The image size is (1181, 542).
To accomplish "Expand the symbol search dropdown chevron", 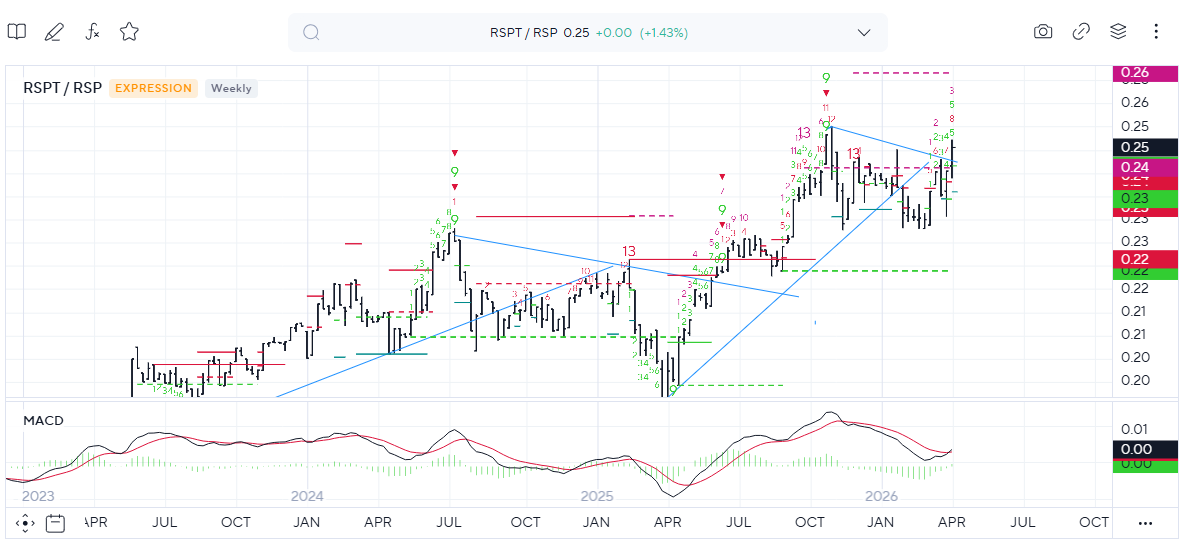I will pos(864,33).
